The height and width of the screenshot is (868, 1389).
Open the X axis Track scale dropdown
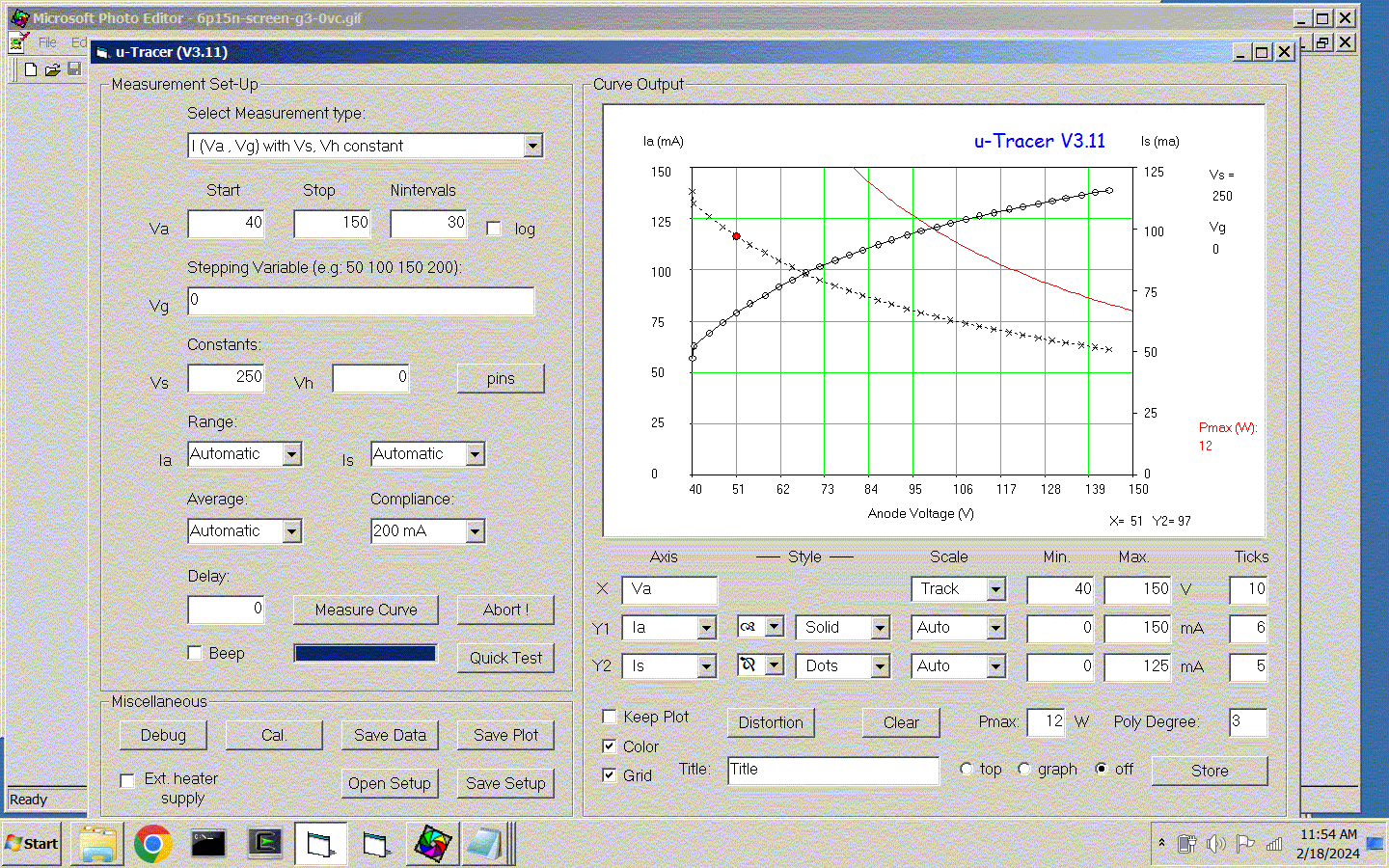coord(995,589)
